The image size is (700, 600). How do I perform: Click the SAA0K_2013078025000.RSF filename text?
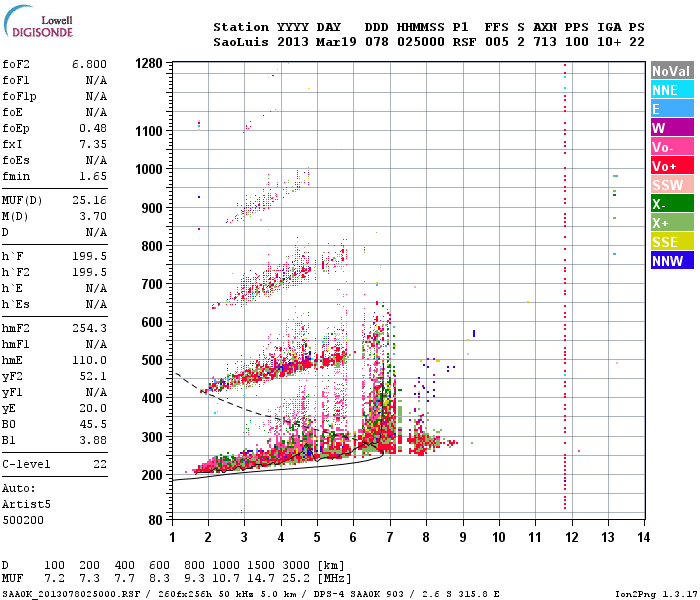point(71,594)
